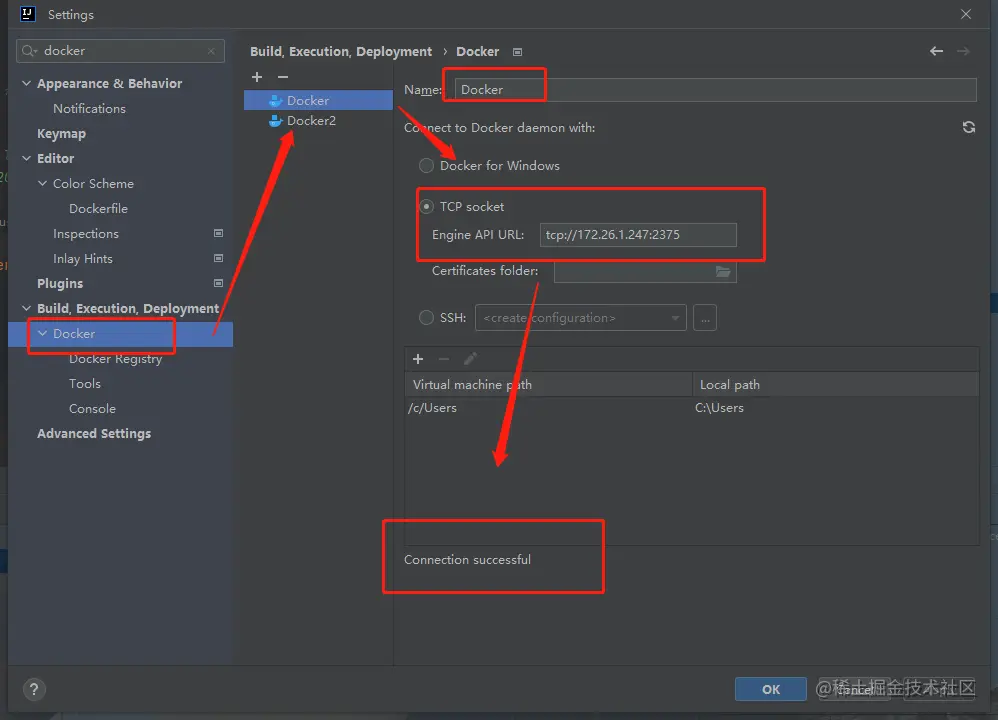The width and height of the screenshot is (998, 720).
Task: Open the Dockerfile color scheme page
Action: (x=98, y=209)
